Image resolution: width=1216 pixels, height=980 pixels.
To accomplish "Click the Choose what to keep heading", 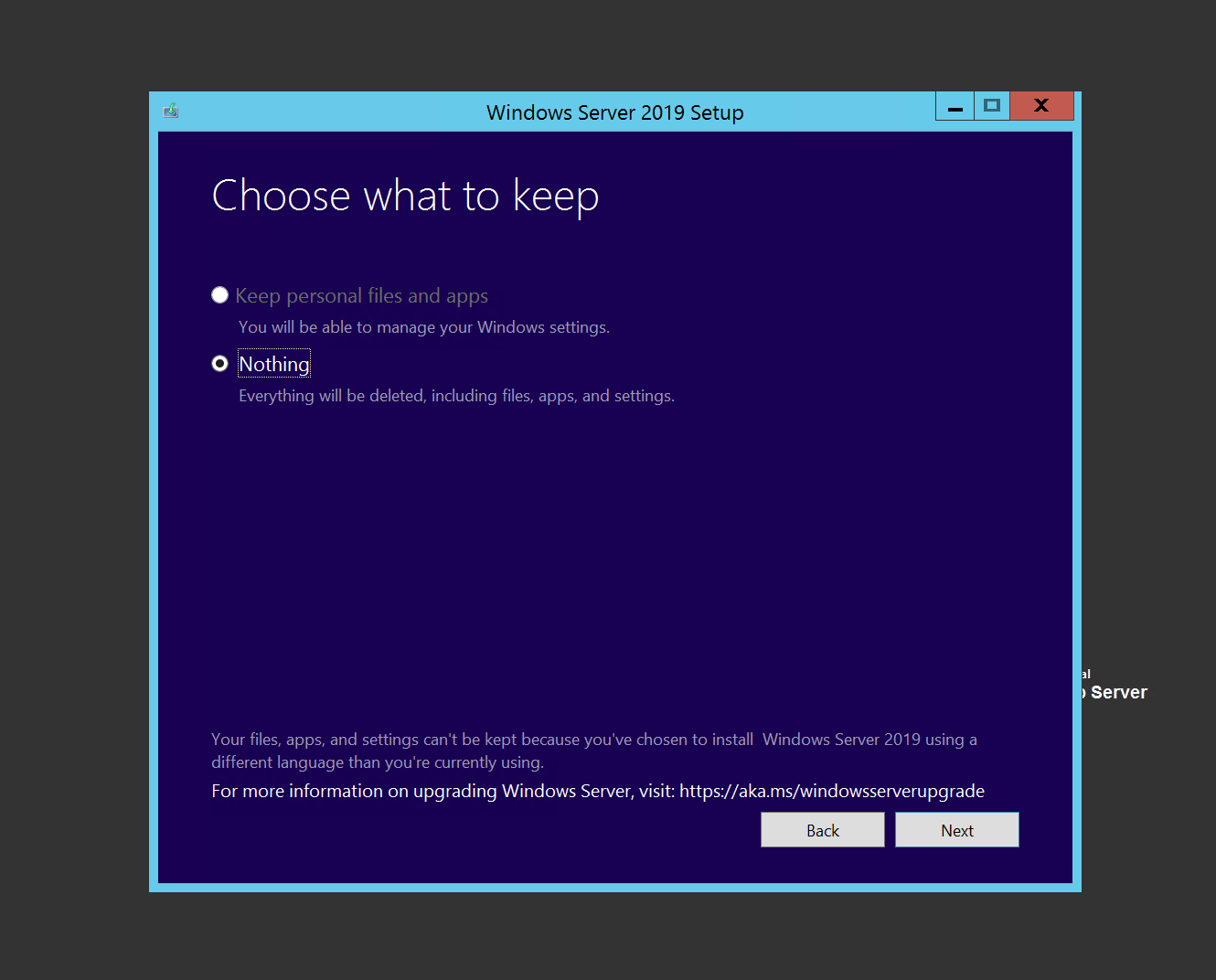I will (405, 196).
